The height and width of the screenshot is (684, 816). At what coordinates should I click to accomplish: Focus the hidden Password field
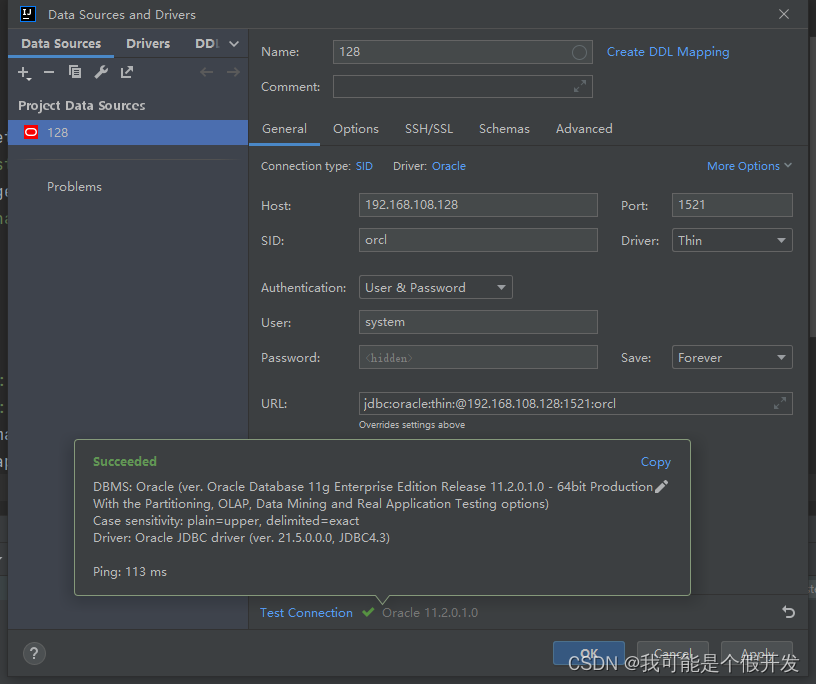(x=478, y=357)
